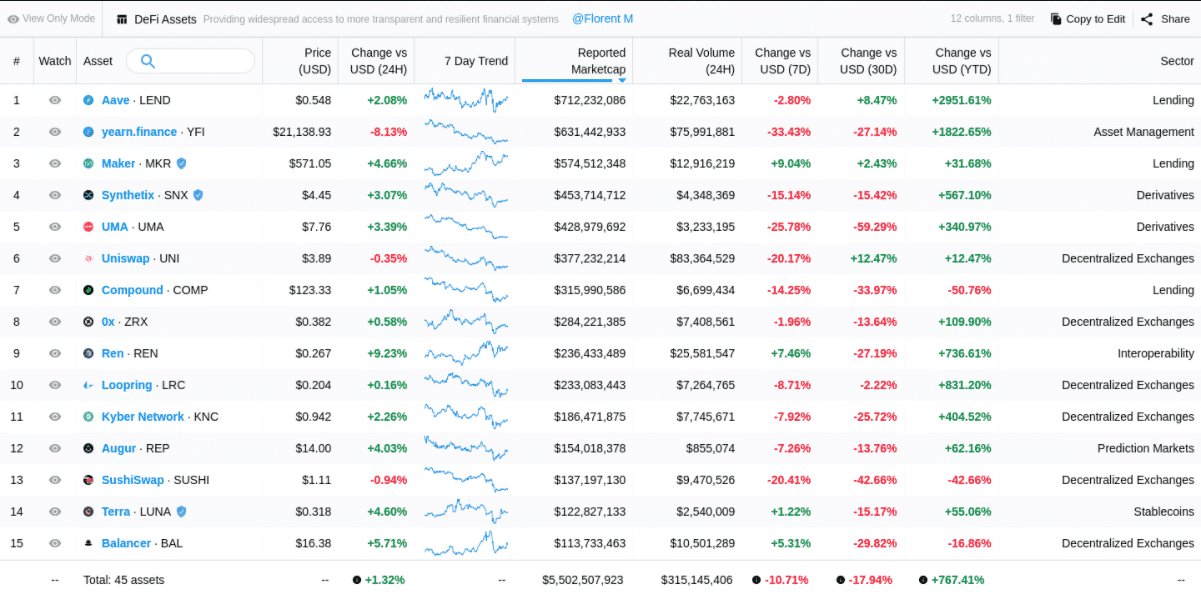
Task: Open @Florent M author profile link
Action: coord(602,19)
